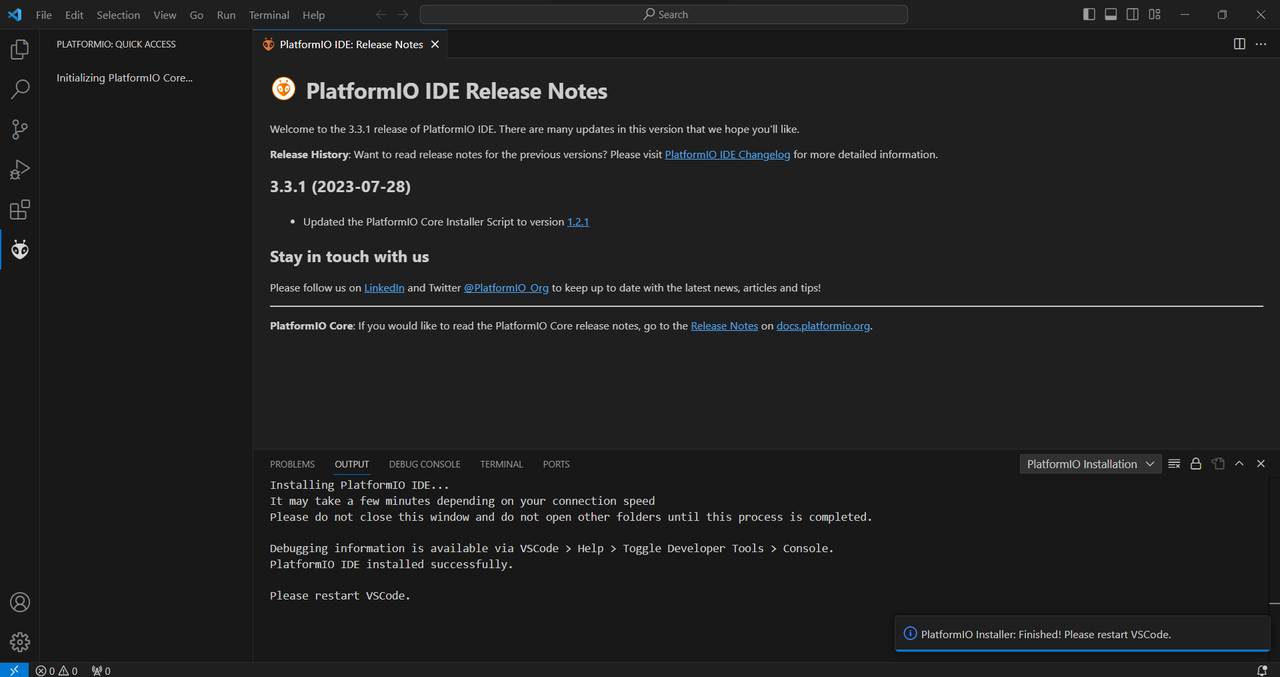Viewport: 1280px width, 677px height.
Task: Click the ports forwarded indicator in status bar
Action: (100, 671)
